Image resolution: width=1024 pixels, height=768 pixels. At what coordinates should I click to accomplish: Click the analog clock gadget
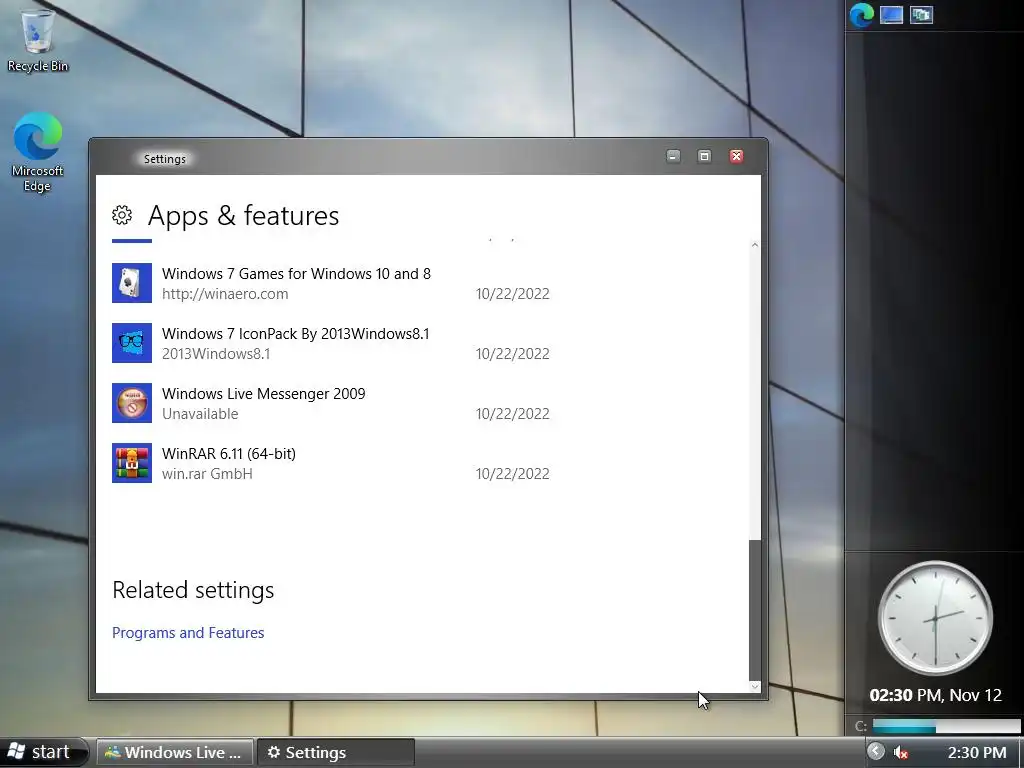coord(935,618)
